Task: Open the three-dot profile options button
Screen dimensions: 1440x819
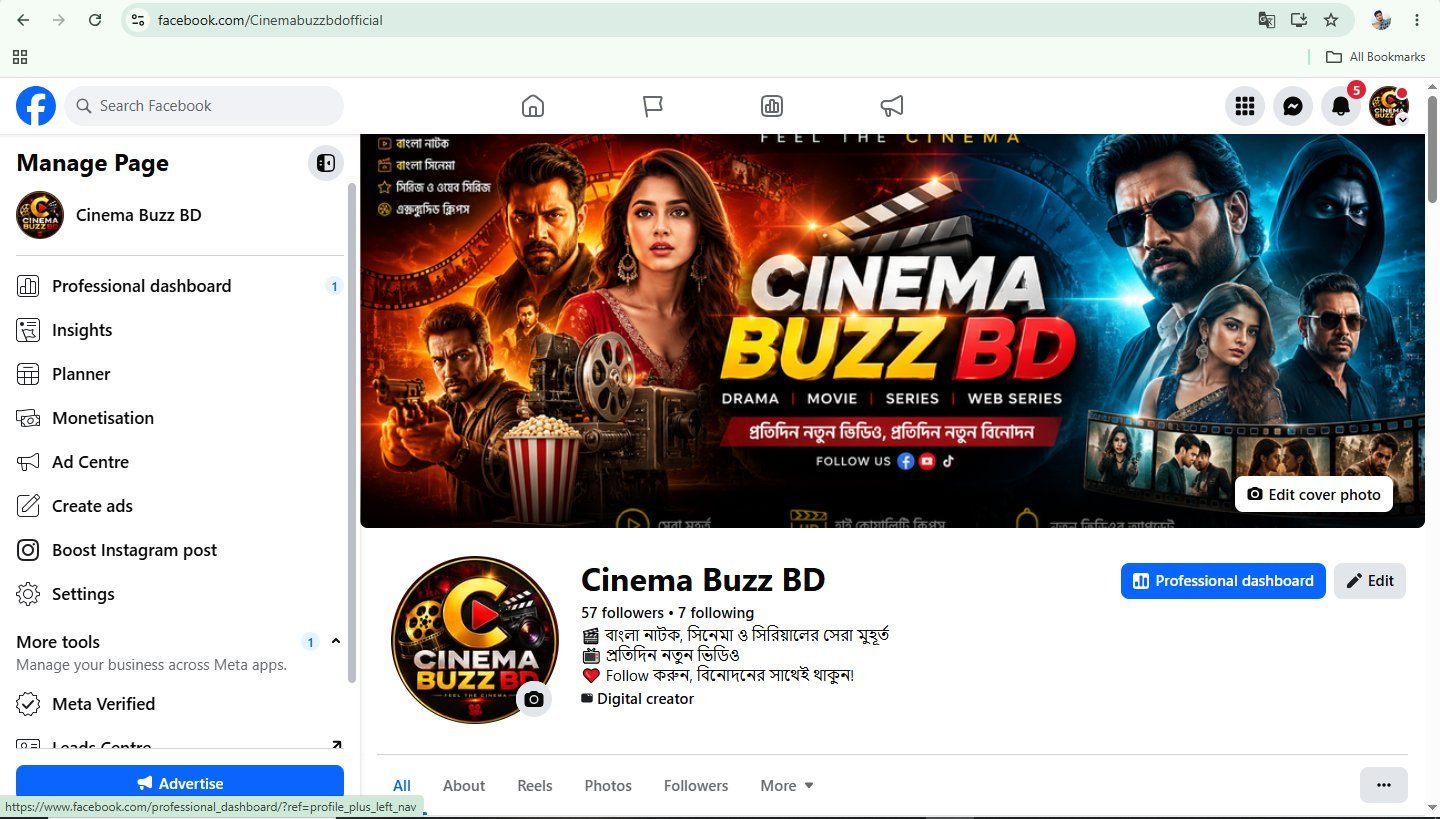Action: (x=1384, y=785)
